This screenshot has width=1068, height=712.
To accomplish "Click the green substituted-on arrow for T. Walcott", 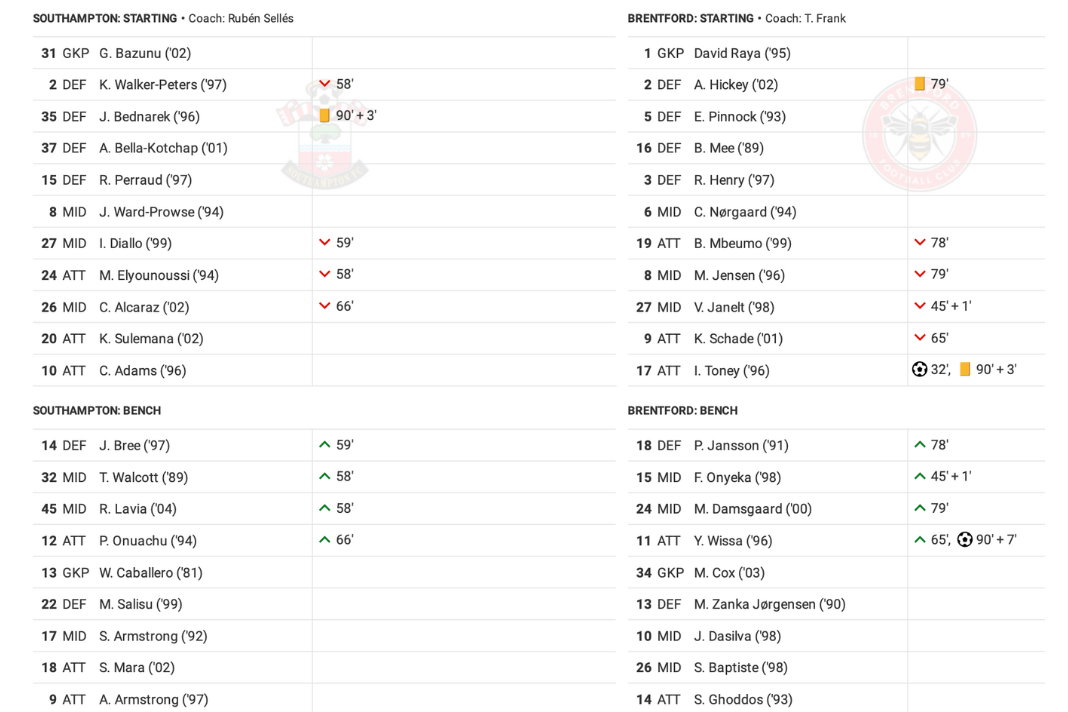I will point(325,476).
